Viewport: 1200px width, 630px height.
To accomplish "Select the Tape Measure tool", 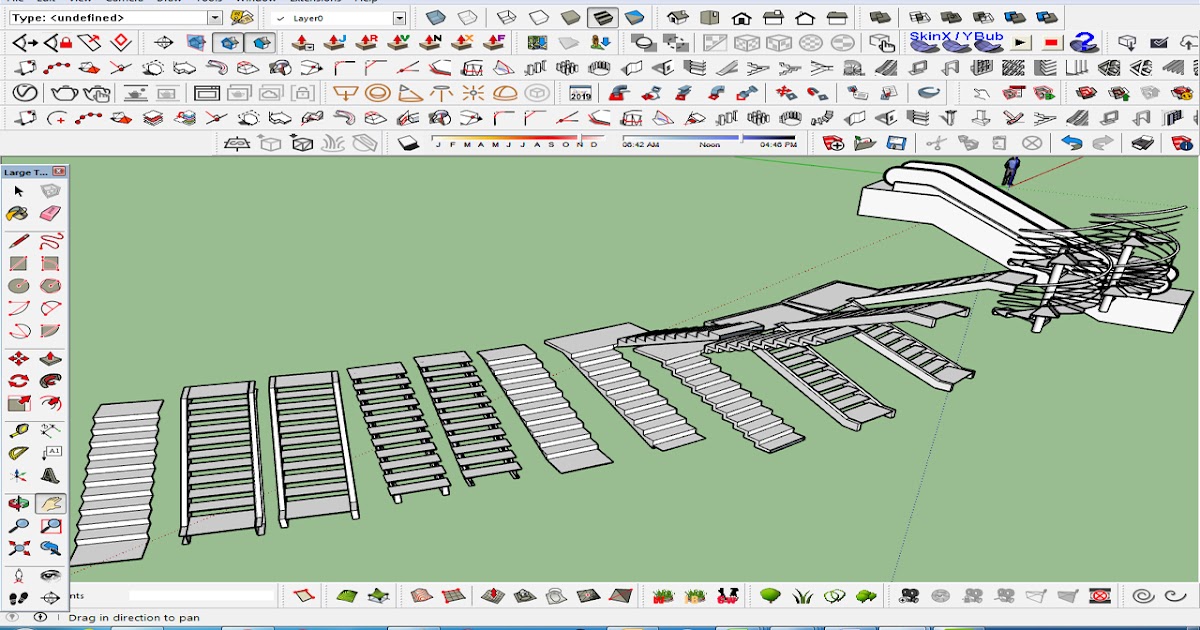I will [x=18, y=431].
